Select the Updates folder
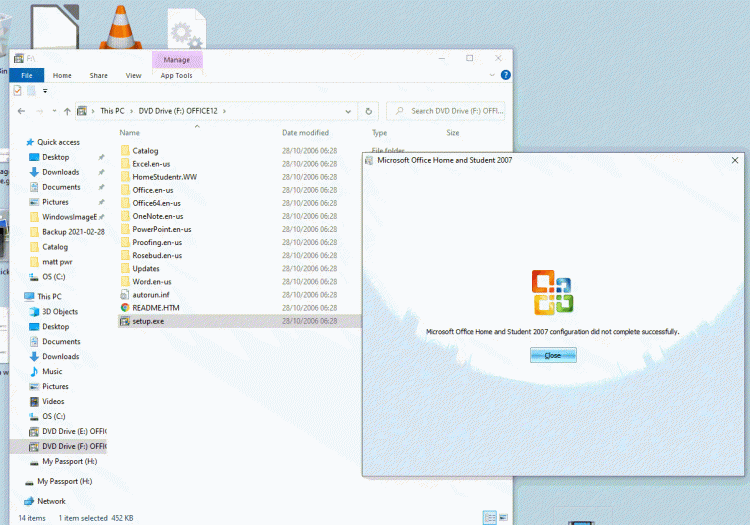 pyautogui.click(x=146, y=268)
